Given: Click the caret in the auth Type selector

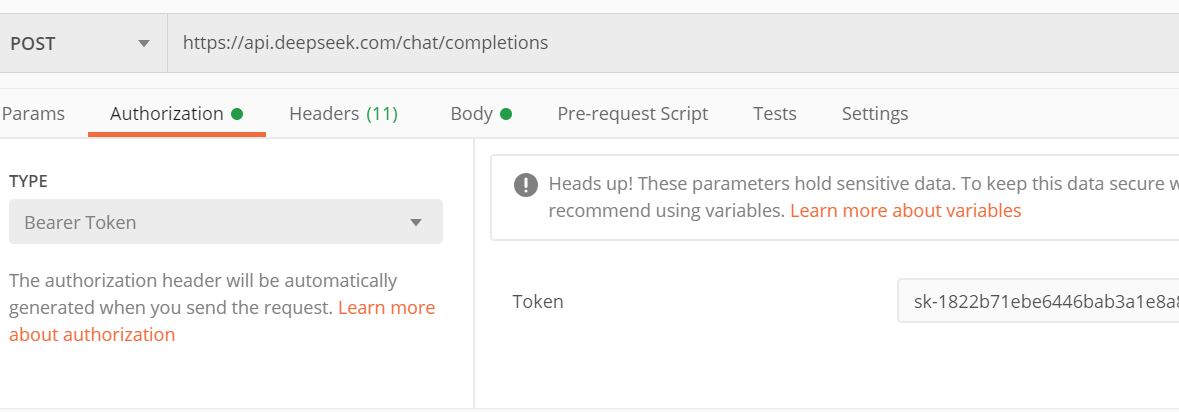Looking at the screenshot, I should 416,223.
